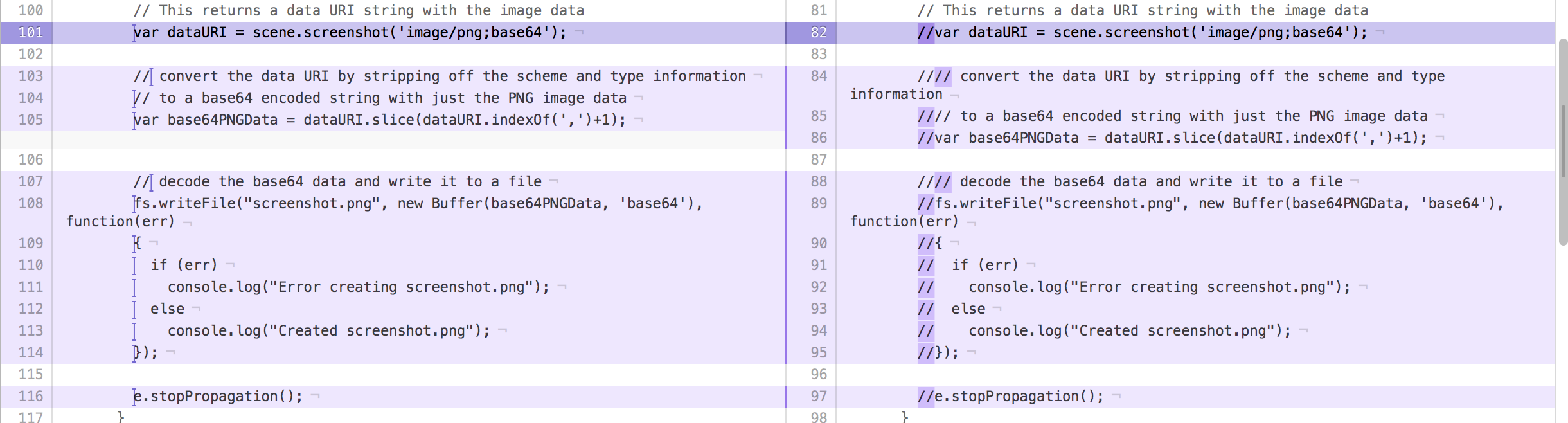The width and height of the screenshot is (1568, 423).
Task: Click left pane 'e.stopPropagation();' line
Action: [x=218, y=396]
